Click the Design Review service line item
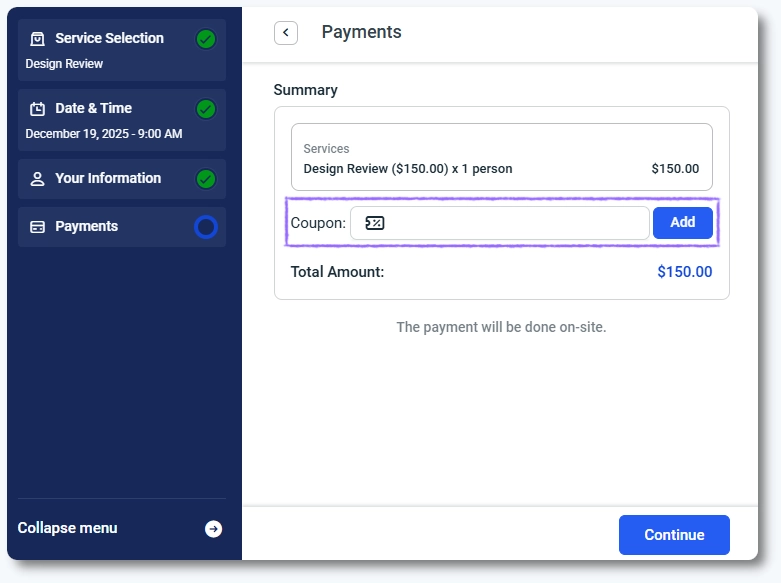This screenshot has width=781, height=583. point(407,169)
